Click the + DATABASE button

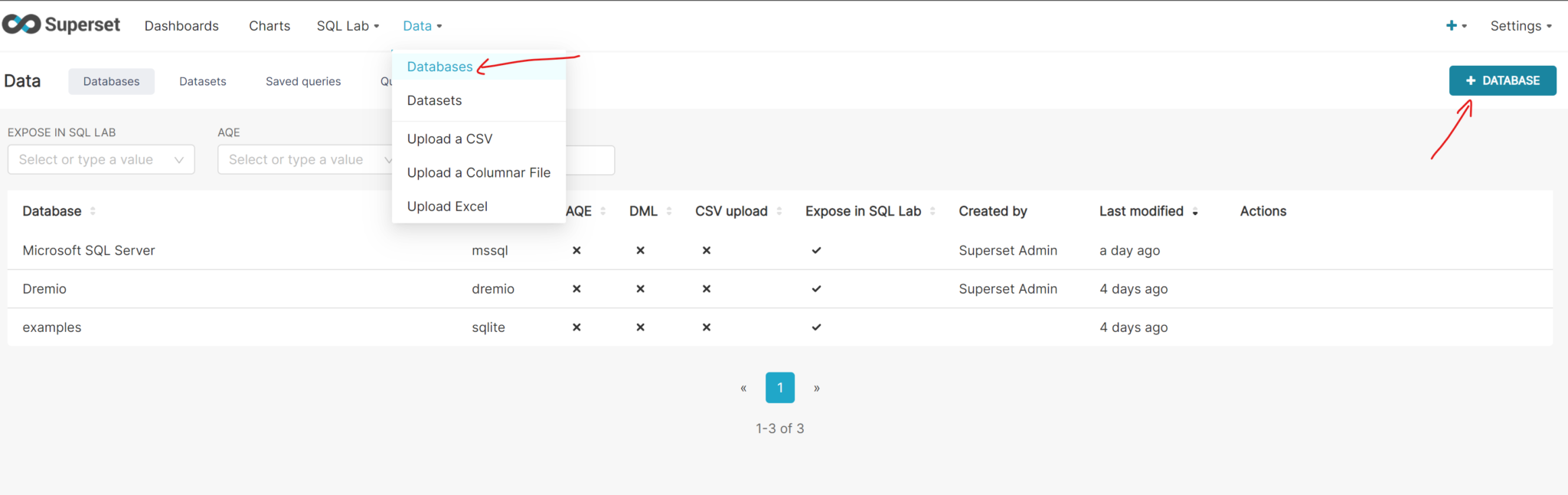(1502, 80)
